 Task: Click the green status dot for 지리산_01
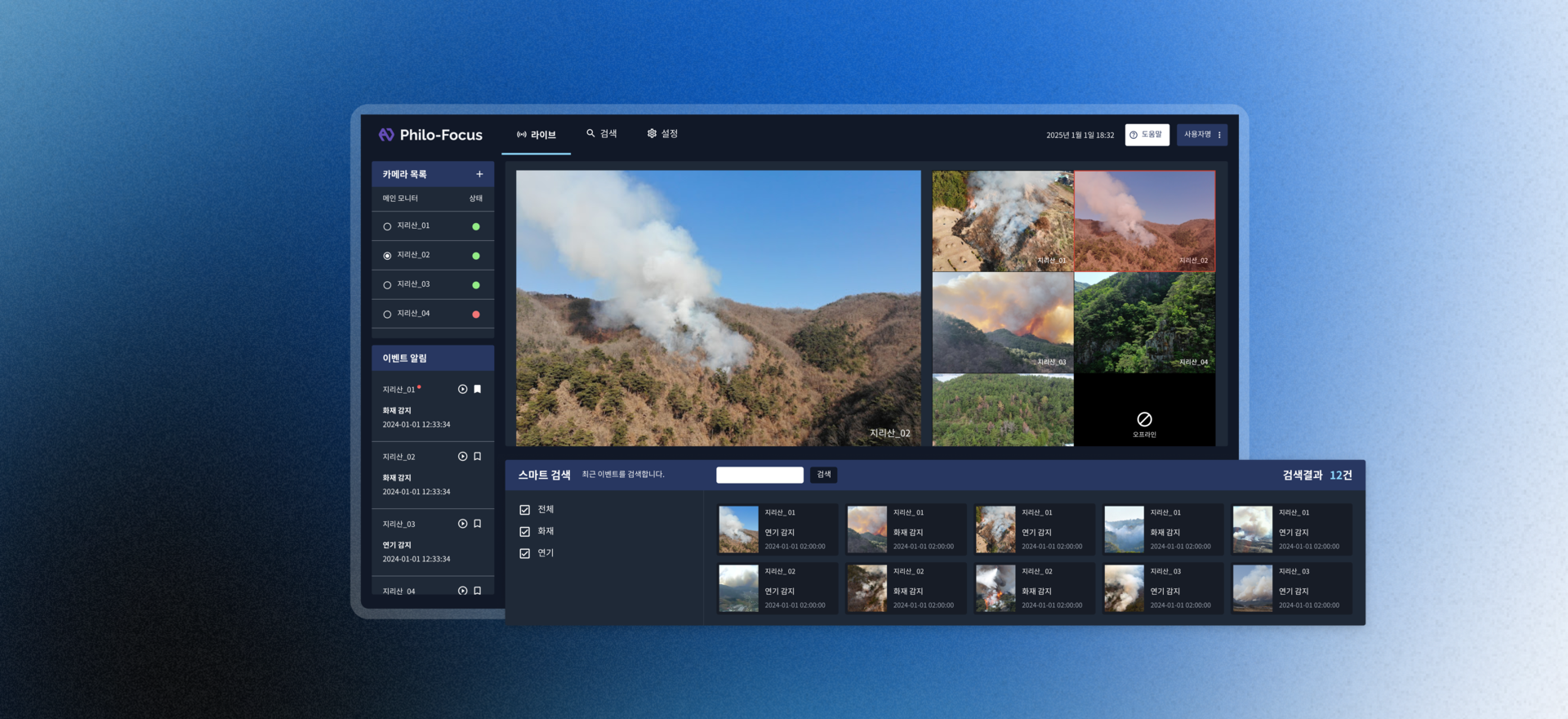click(x=476, y=226)
